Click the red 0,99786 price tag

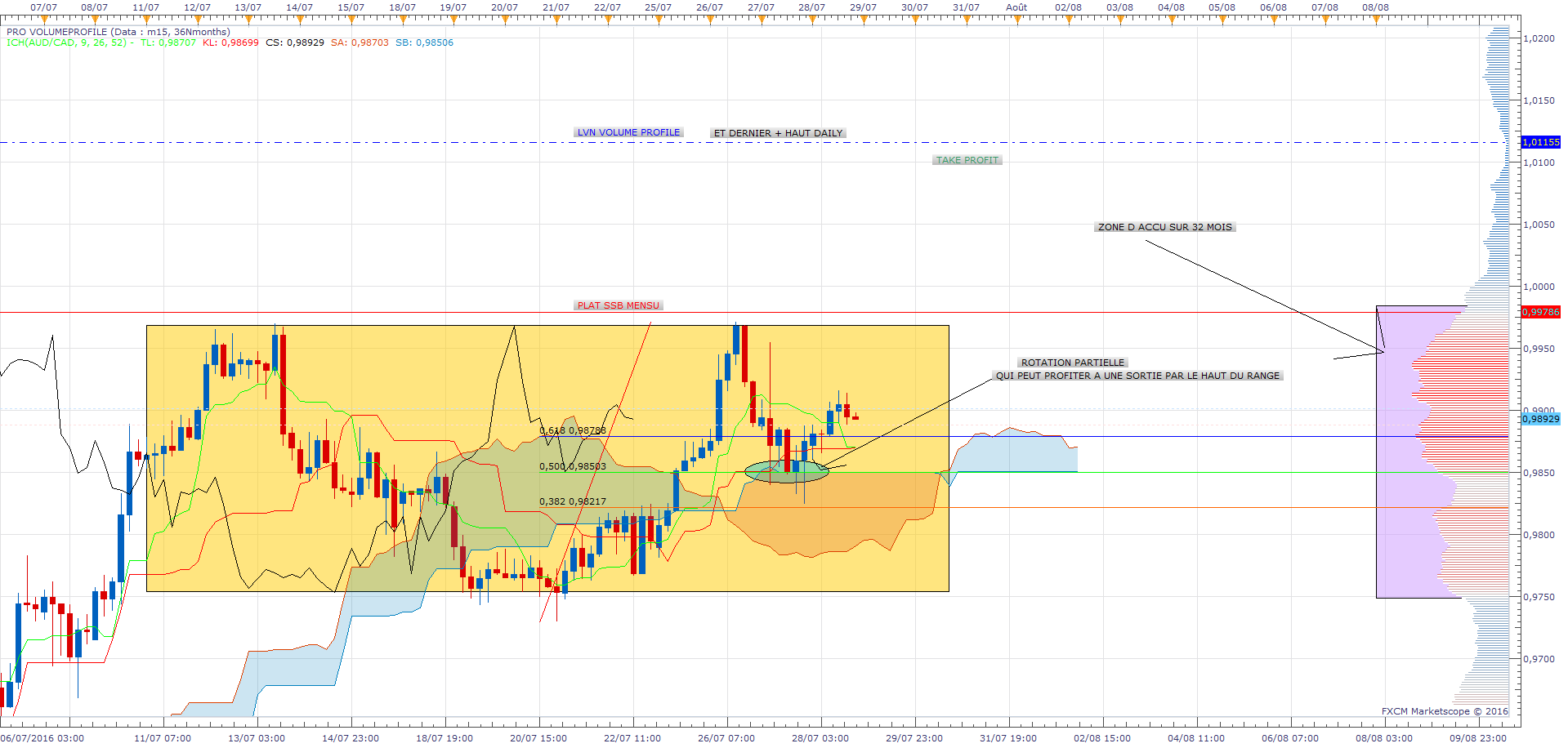tap(1541, 312)
